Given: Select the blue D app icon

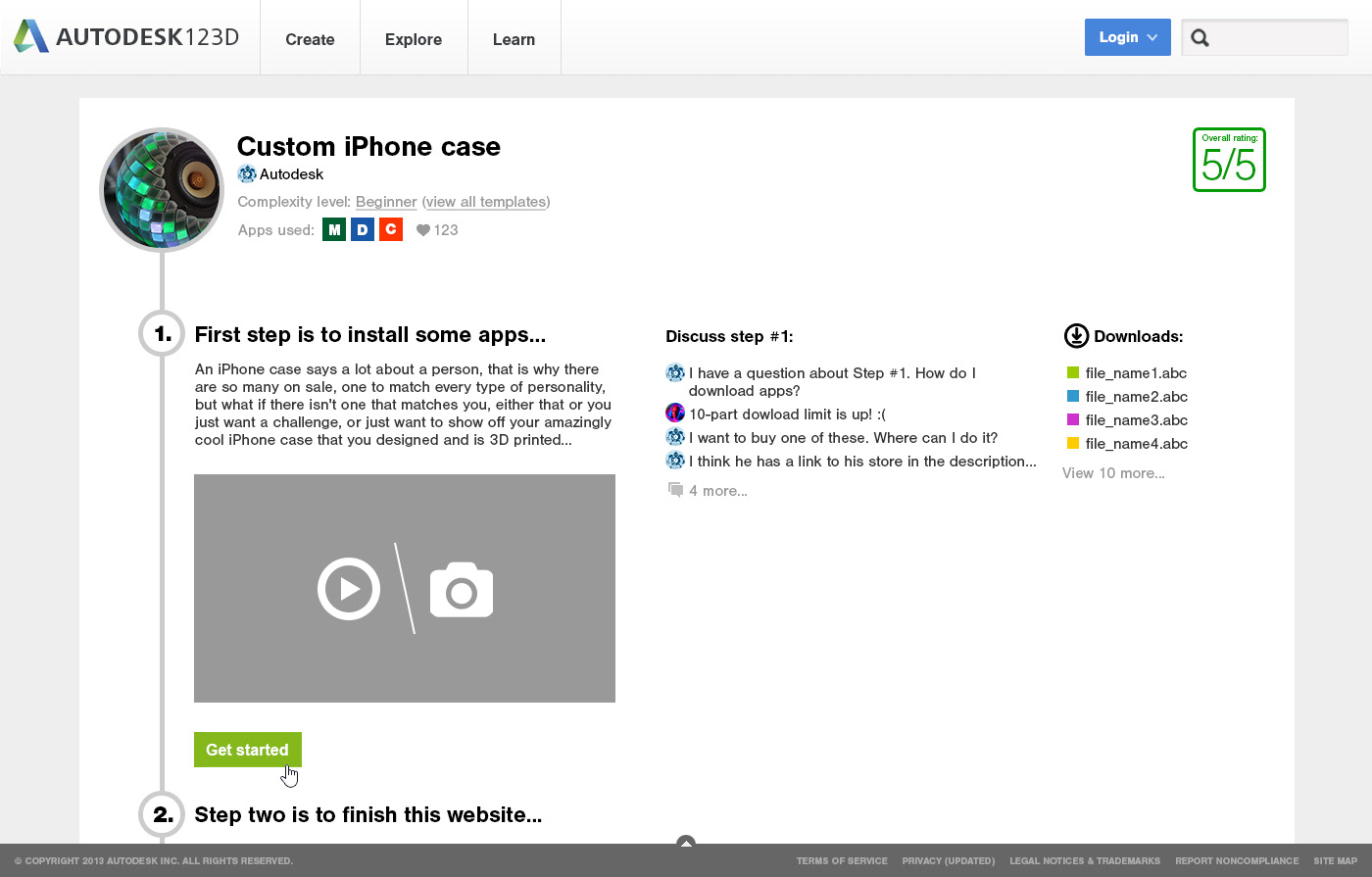Looking at the screenshot, I should 363,230.
